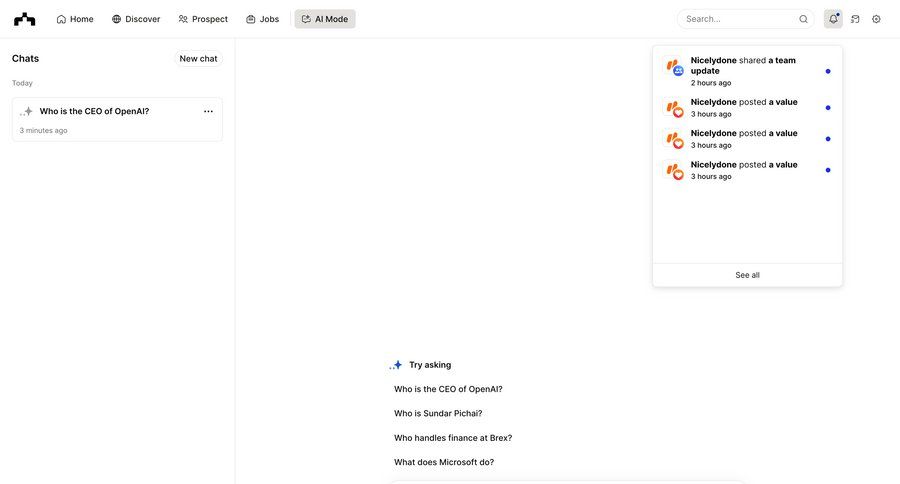
Task: Click the 'Chats' heading
Action: (x=25, y=59)
